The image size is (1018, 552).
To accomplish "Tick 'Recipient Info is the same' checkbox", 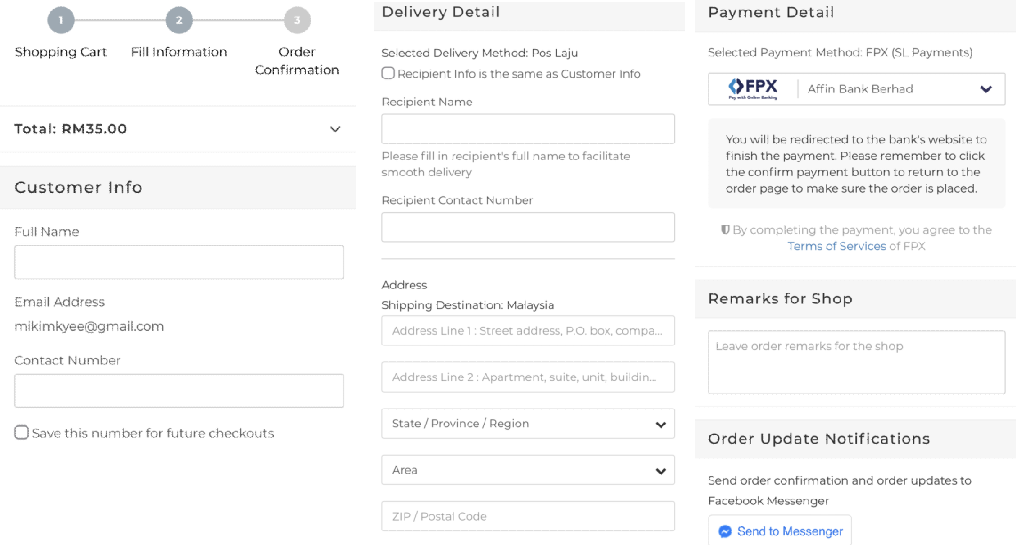I will [388, 73].
